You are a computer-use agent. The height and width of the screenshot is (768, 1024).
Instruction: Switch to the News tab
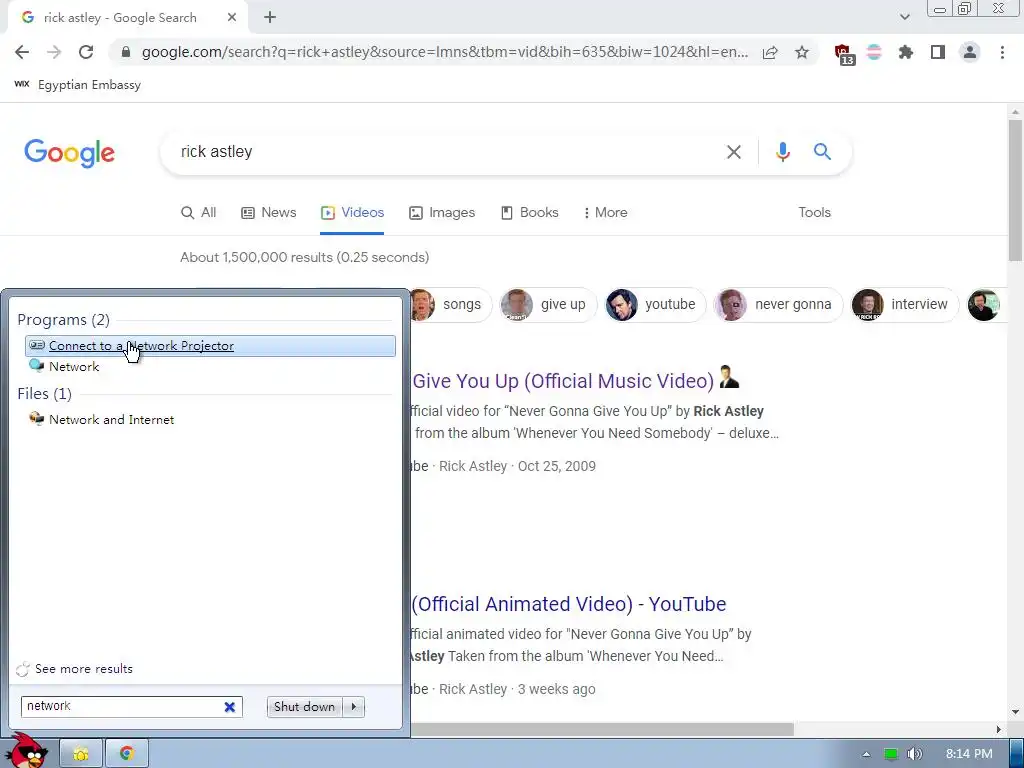click(268, 213)
